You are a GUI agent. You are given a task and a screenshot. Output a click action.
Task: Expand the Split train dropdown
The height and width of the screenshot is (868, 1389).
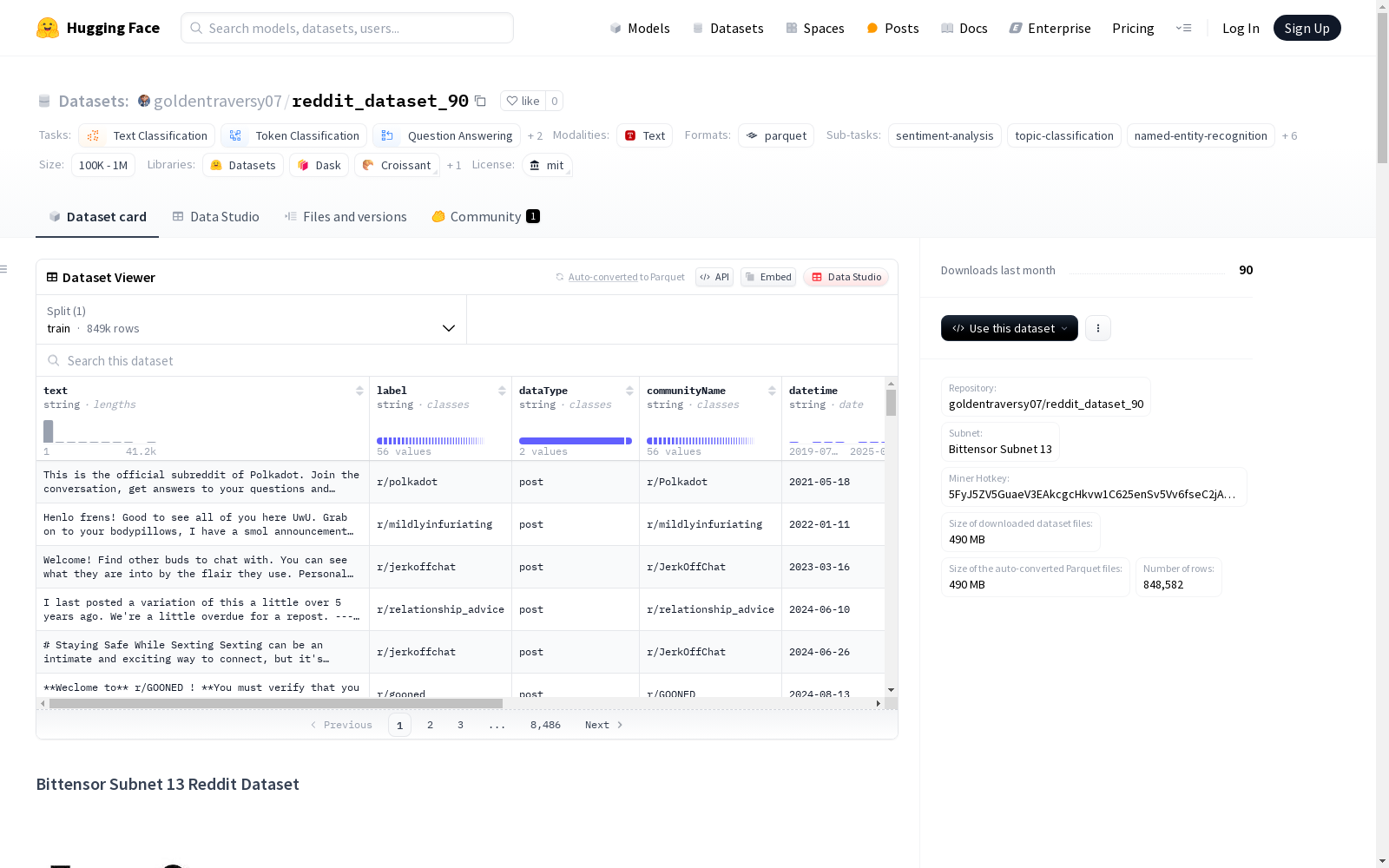tap(251, 319)
